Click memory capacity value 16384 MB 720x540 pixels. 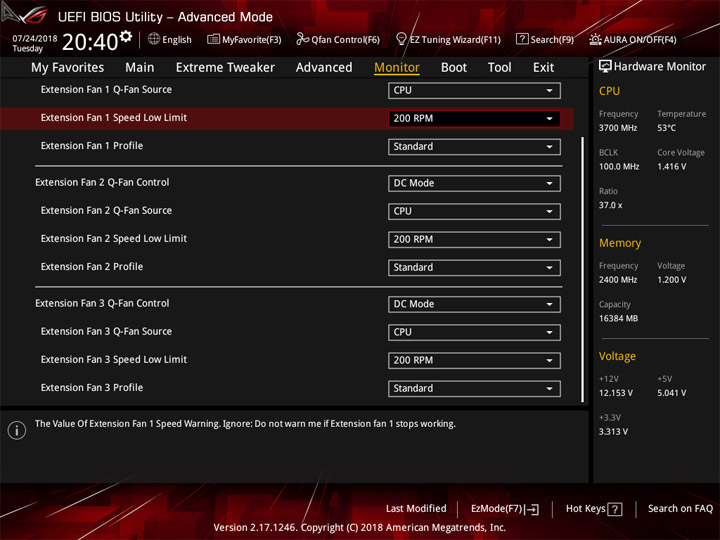[x=618, y=318]
